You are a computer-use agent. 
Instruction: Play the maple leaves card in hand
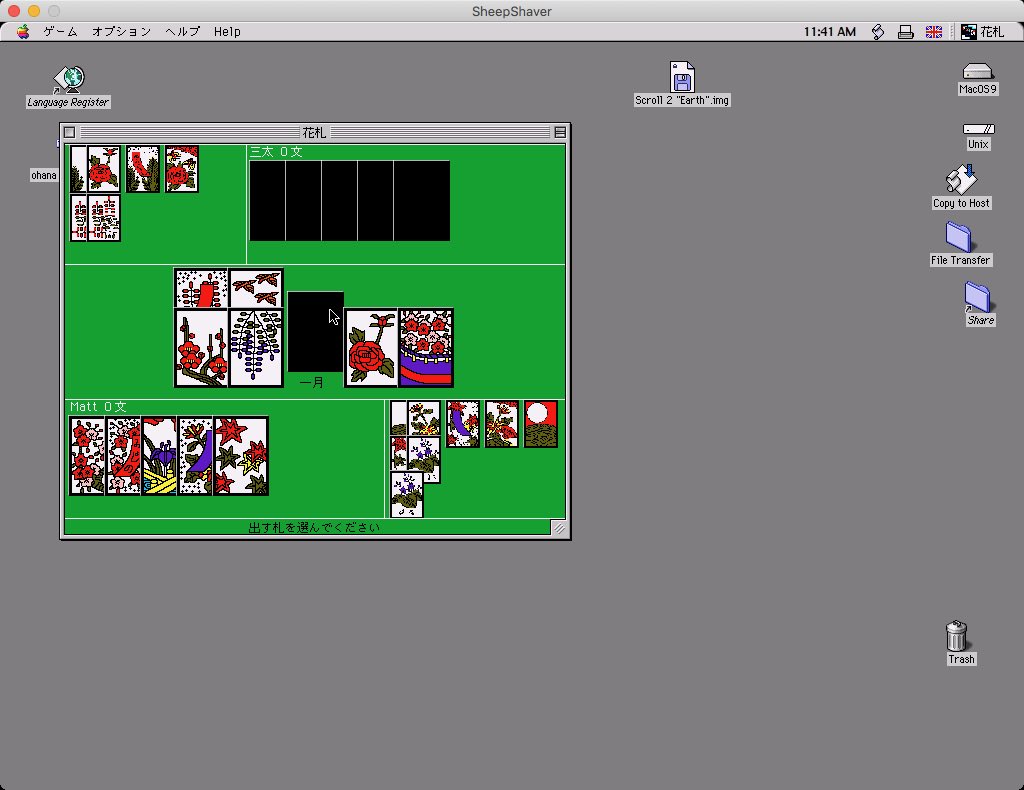(x=241, y=456)
